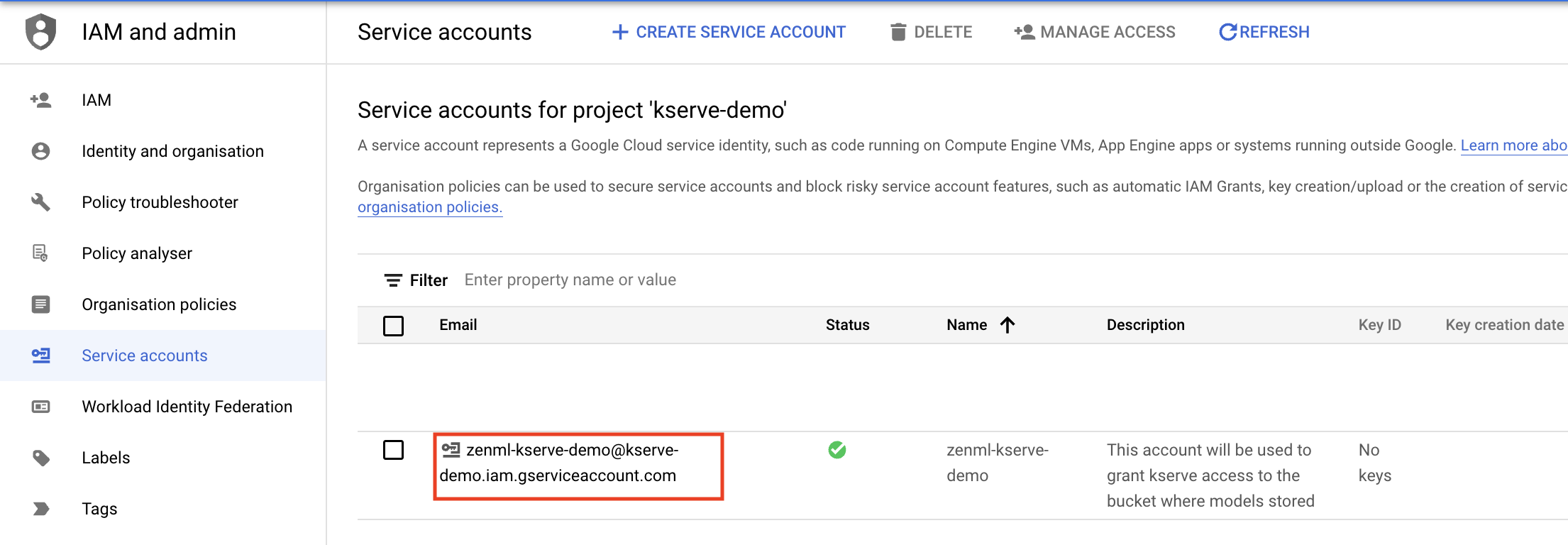Sort by the Email column header

pyautogui.click(x=458, y=325)
